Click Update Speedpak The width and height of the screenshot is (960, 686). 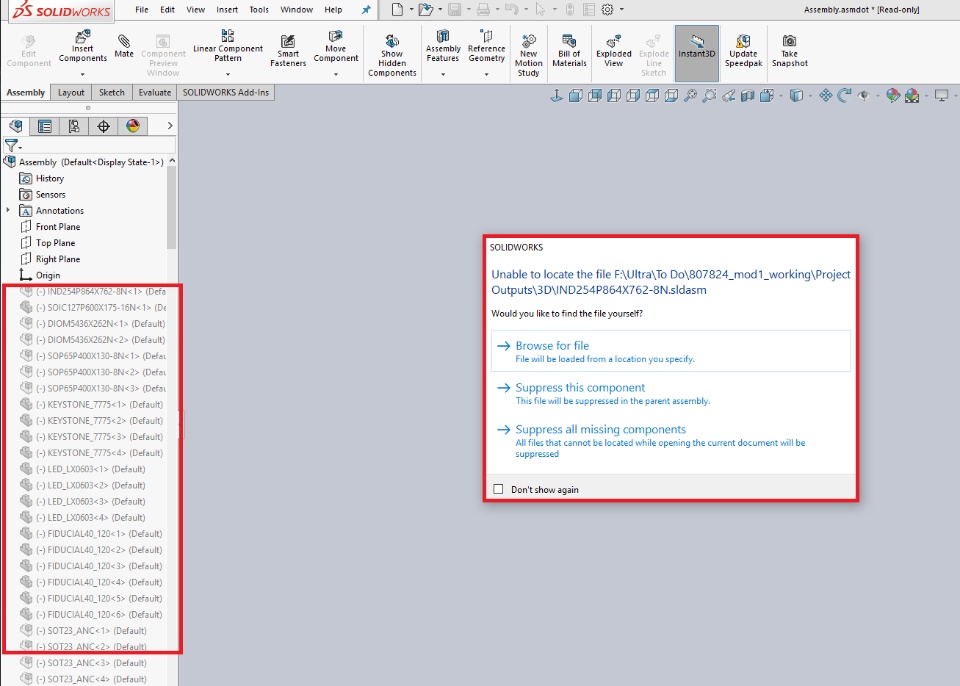click(743, 50)
